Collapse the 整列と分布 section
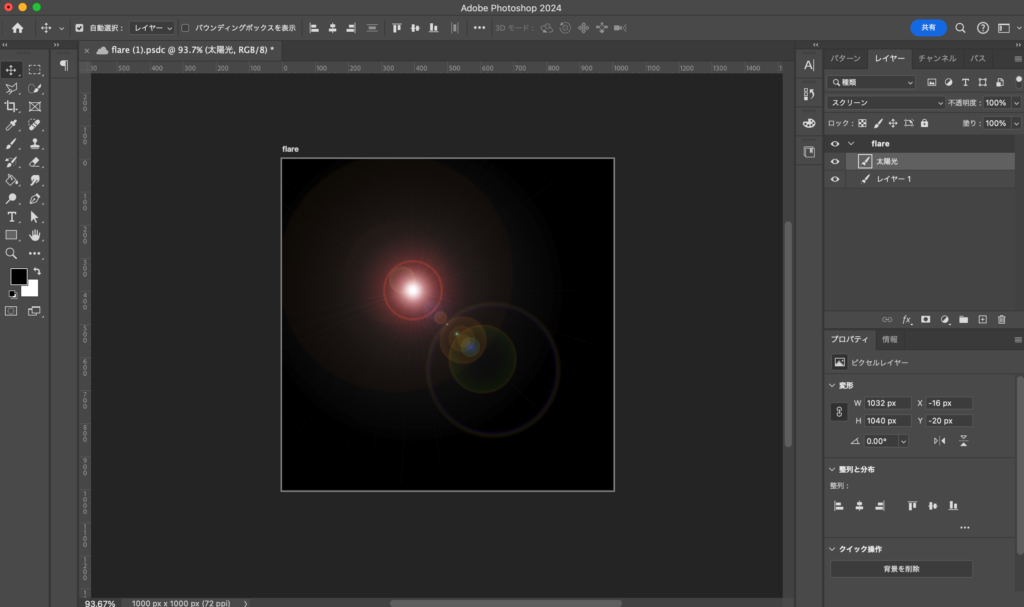The height and width of the screenshot is (607, 1024). point(833,469)
